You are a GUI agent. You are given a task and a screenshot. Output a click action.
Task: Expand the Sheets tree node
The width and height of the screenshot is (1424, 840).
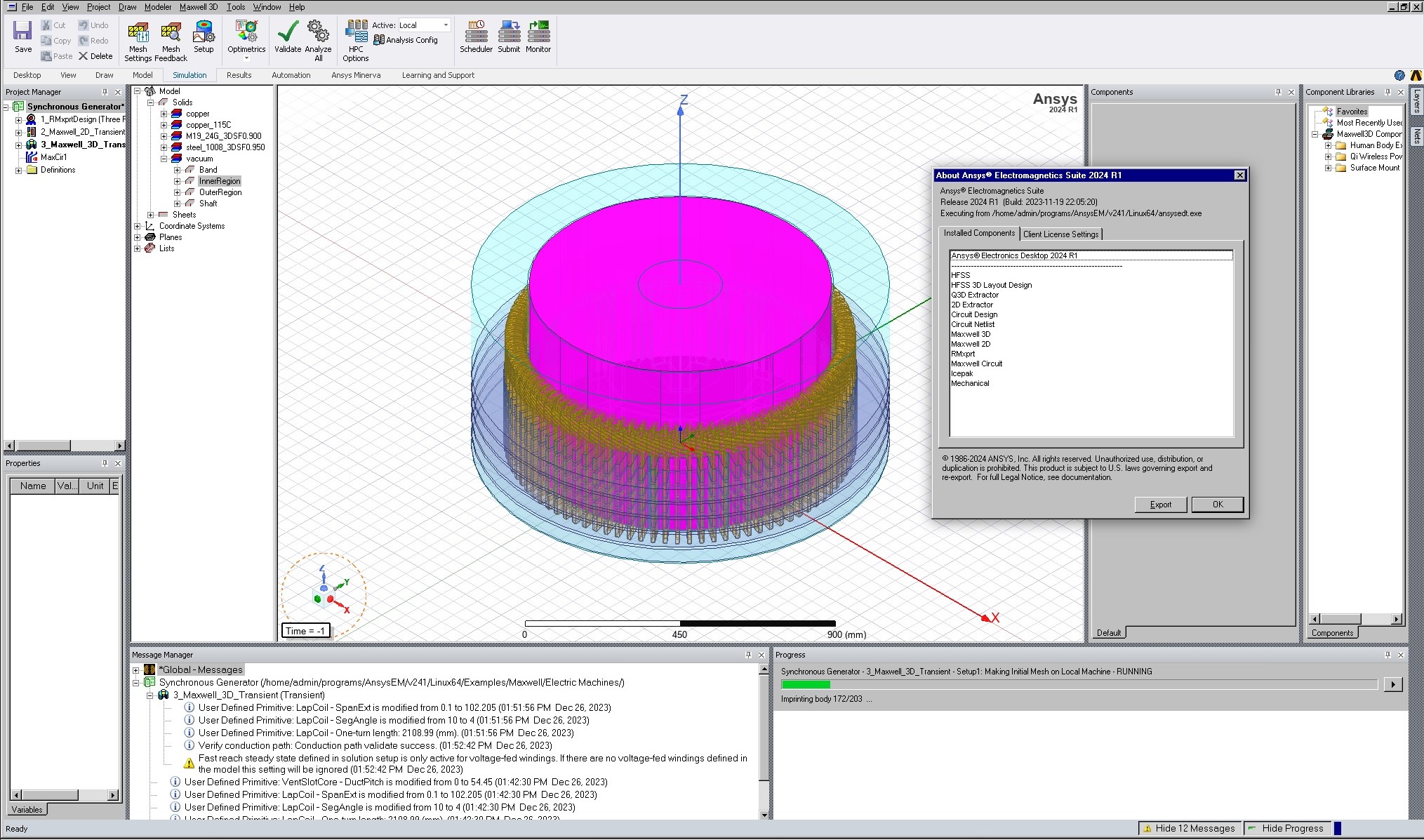click(151, 215)
